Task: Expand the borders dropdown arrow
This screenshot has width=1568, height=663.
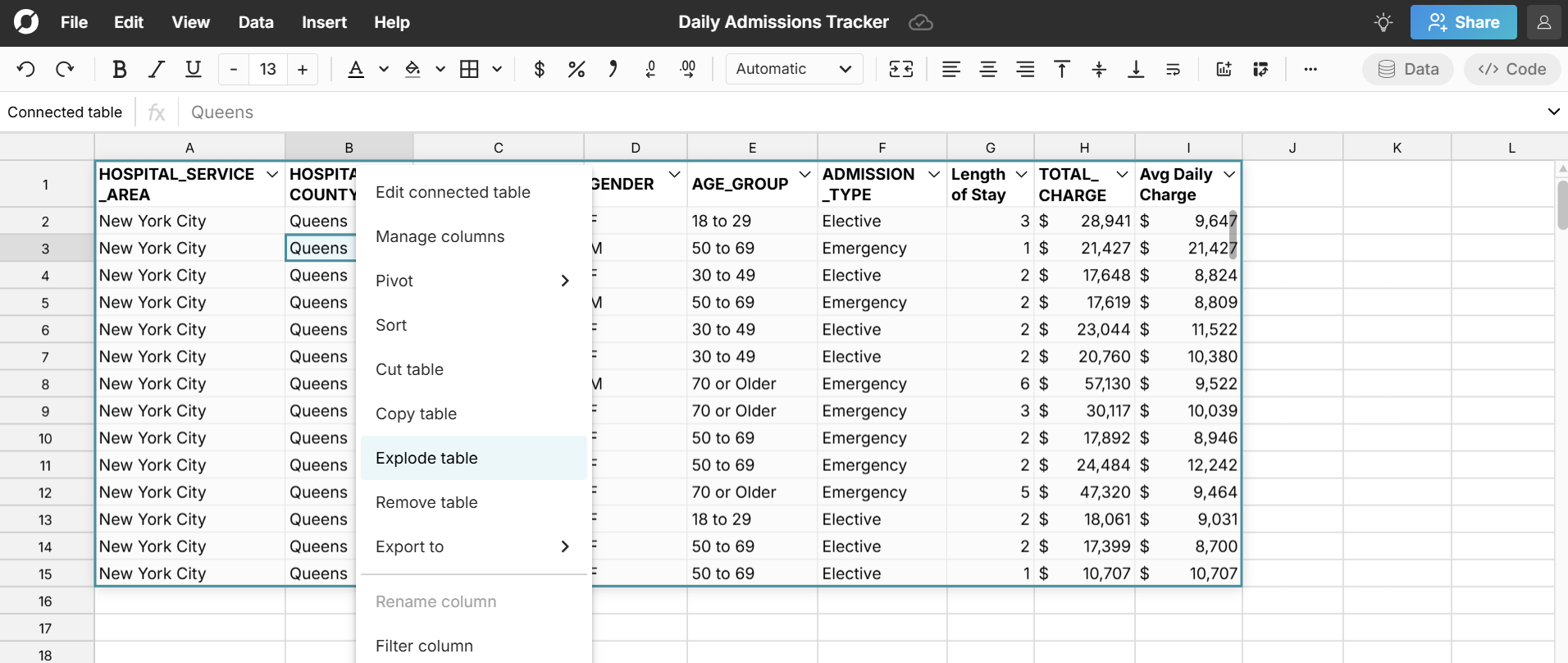Action: click(x=497, y=69)
